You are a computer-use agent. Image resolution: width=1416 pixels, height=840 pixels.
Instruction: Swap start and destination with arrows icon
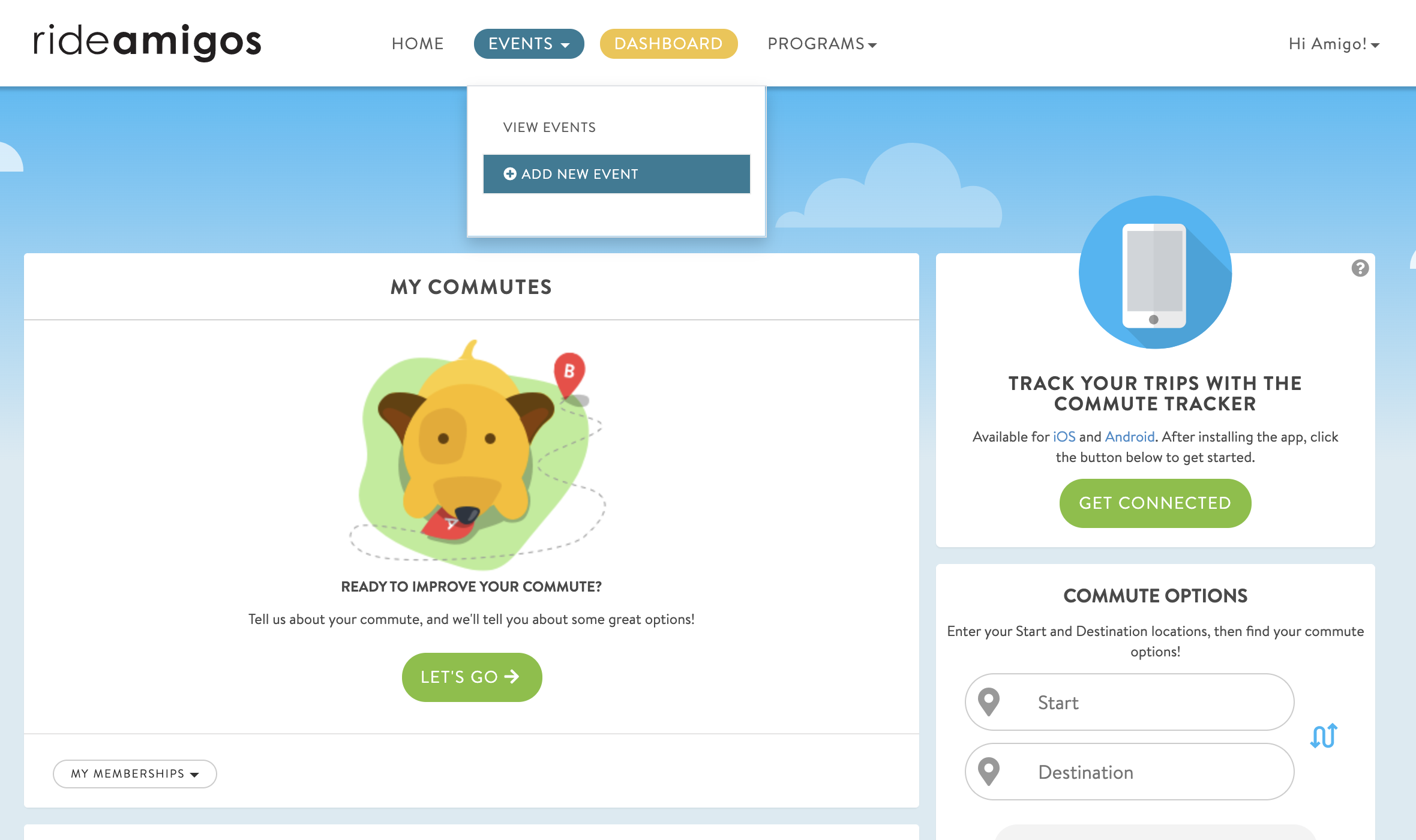[x=1324, y=736]
